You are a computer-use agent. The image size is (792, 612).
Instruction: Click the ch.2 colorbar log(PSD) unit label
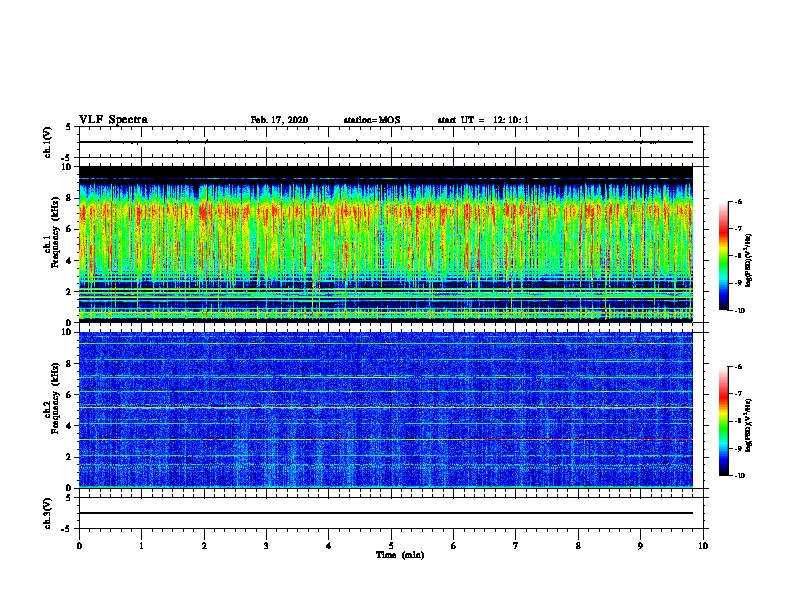click(x=748, y=426)
